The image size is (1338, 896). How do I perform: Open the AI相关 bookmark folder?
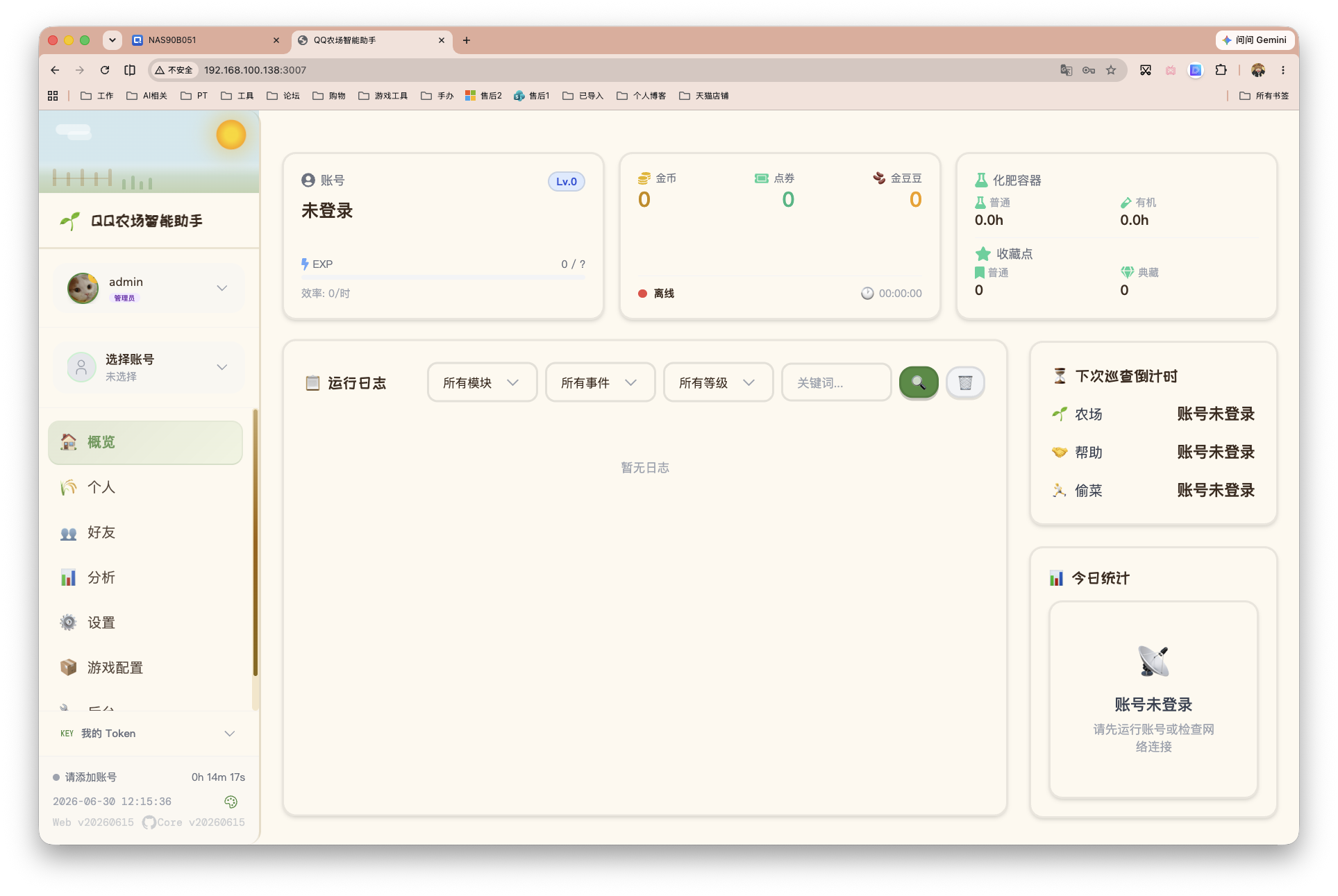[147, 96]
